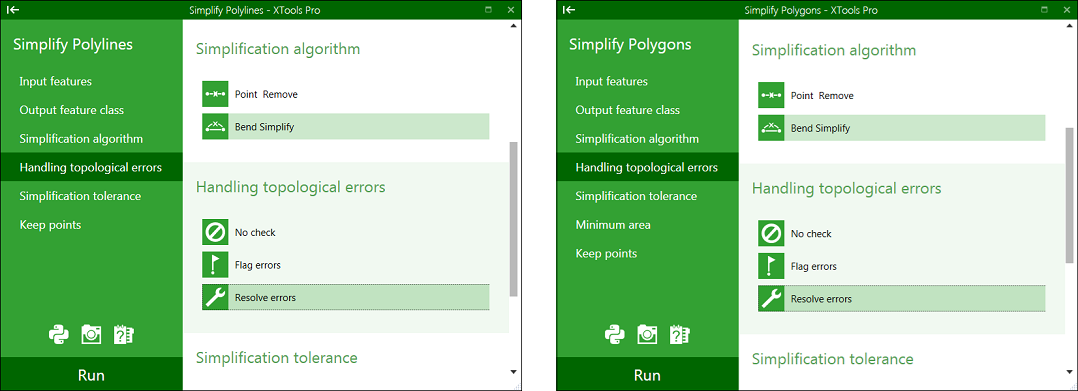Click the Python icon in Simplify Polylines window
1078x391 pixels.
[58, 334]
